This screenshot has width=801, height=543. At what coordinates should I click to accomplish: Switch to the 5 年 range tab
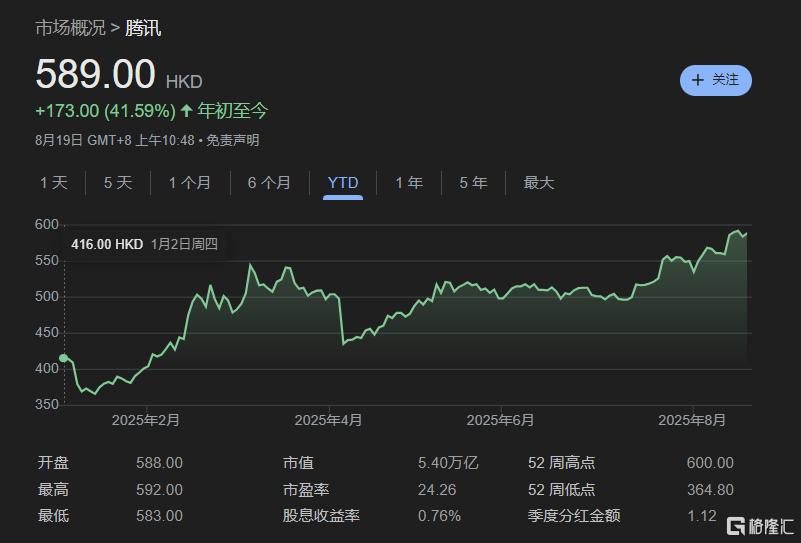pyautogui.click(x=473, y=182)
